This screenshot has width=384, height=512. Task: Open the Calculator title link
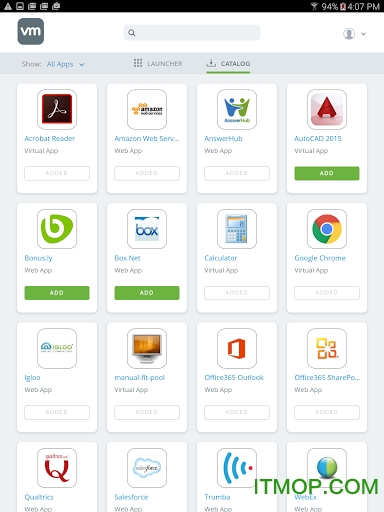221,258
